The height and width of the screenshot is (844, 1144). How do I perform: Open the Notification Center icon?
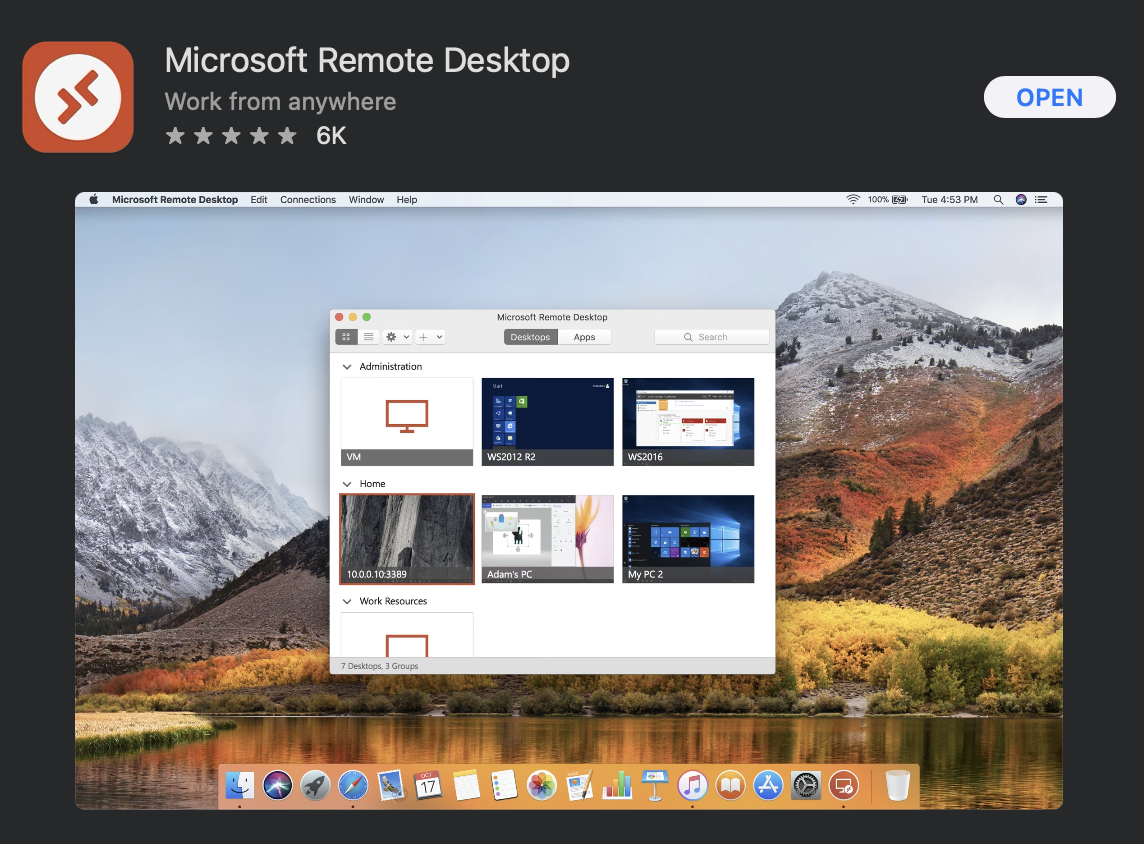click(x=1041, y=199)
